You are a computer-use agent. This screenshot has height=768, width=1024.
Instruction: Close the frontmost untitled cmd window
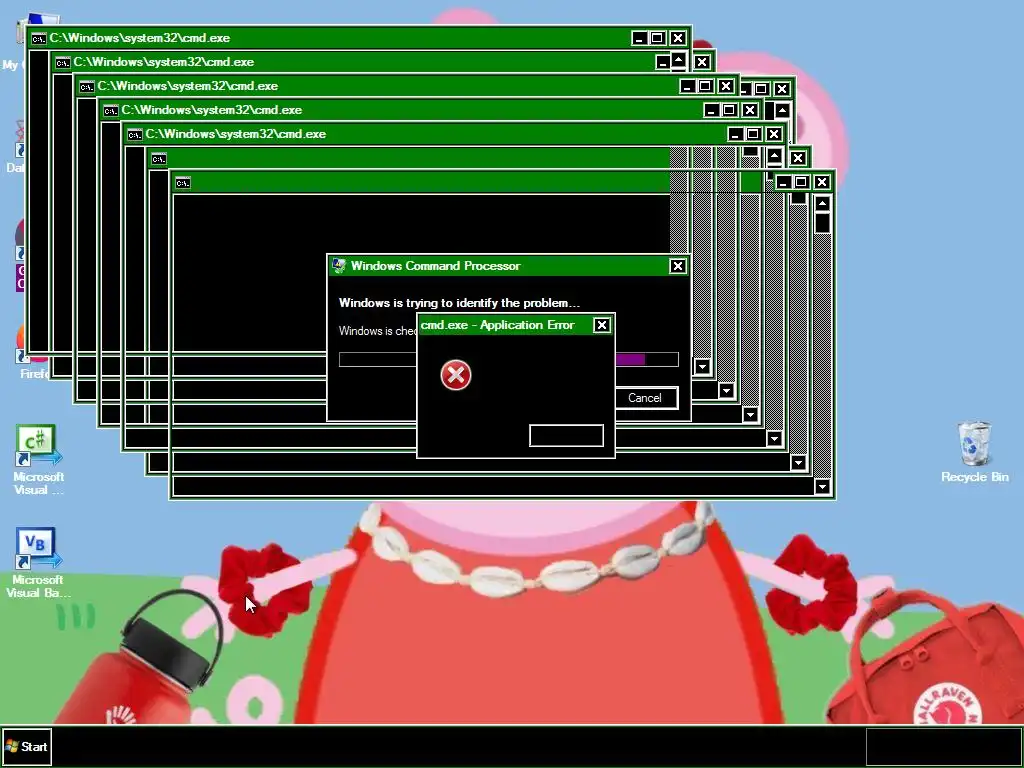click(822, 182)
